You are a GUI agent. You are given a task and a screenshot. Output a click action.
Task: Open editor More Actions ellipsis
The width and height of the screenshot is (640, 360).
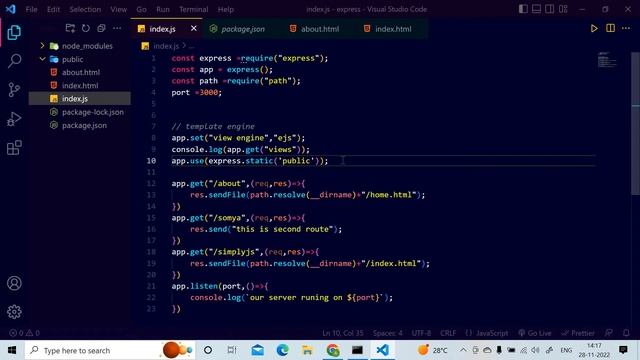pyautogui.click(x=626, y=28)
